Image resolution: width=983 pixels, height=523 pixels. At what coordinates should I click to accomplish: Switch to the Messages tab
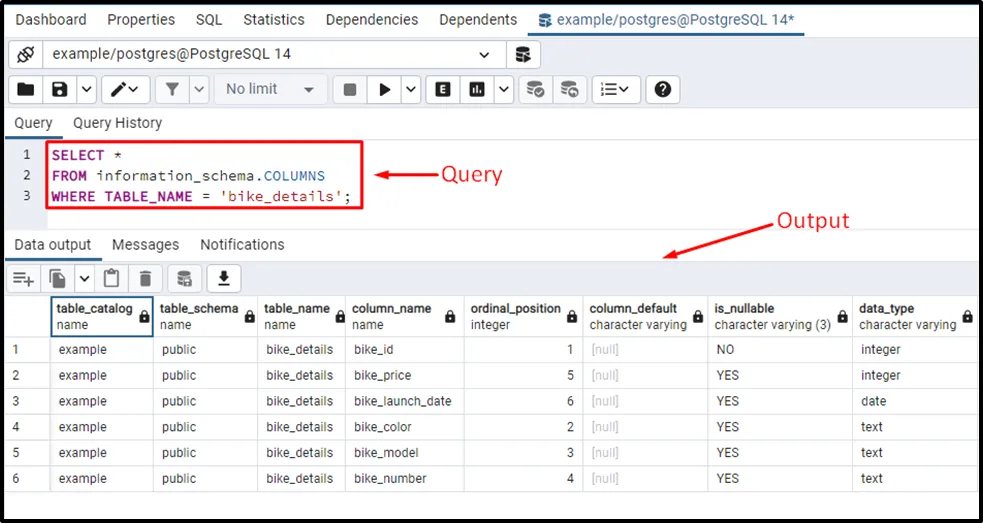click(145, 244)
